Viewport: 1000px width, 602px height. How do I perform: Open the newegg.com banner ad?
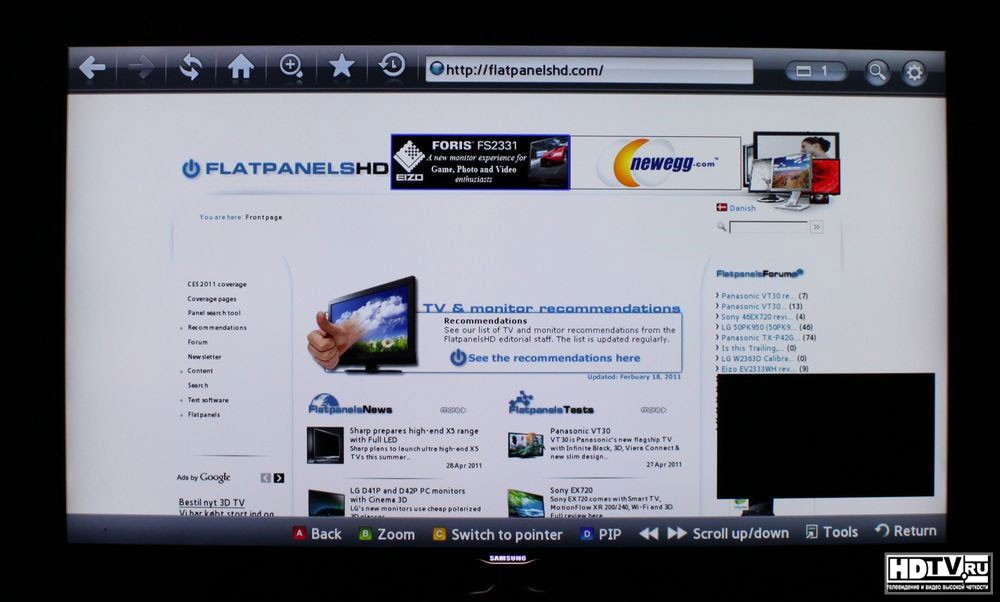pos(656,163)
